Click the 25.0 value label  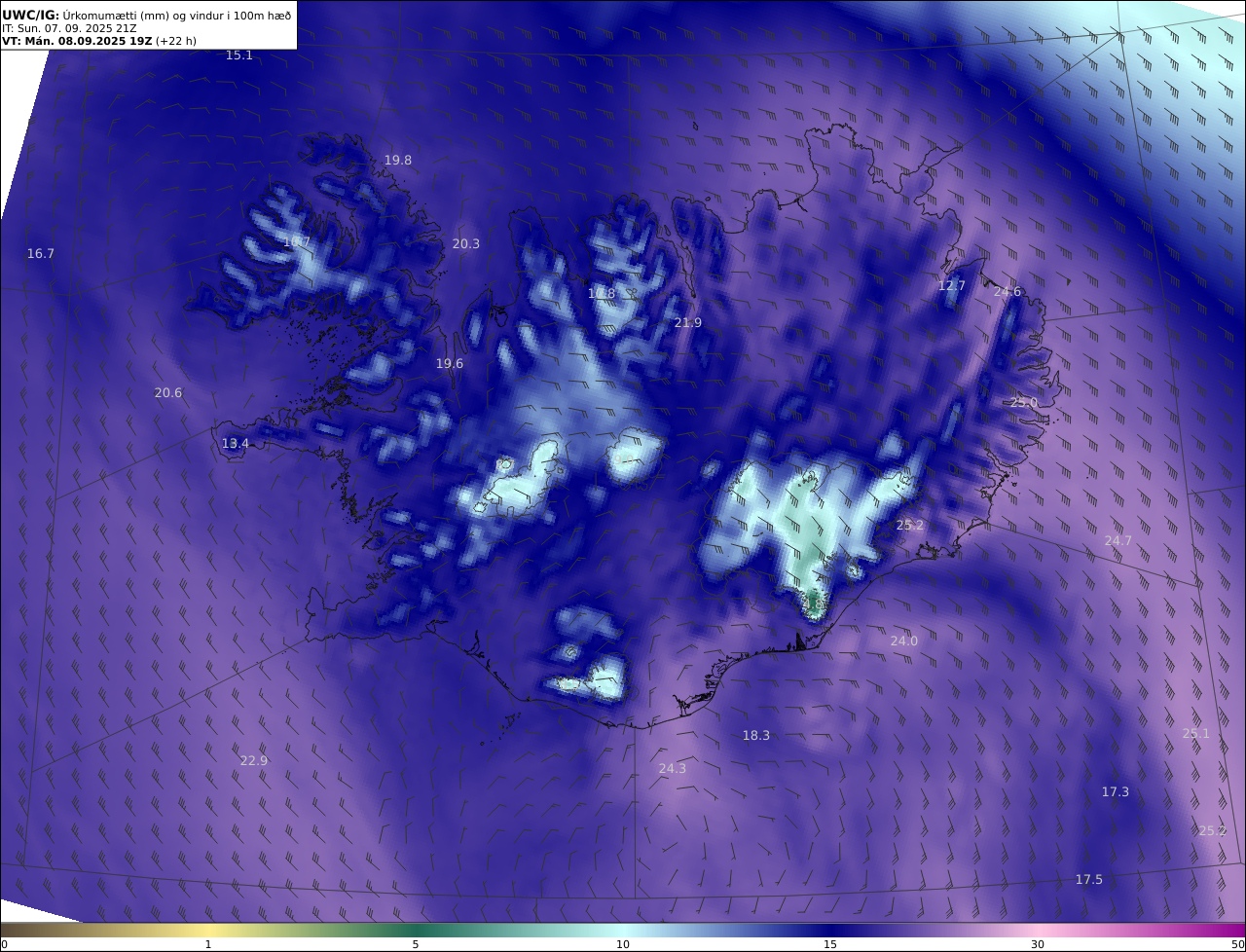(1024, 402)
